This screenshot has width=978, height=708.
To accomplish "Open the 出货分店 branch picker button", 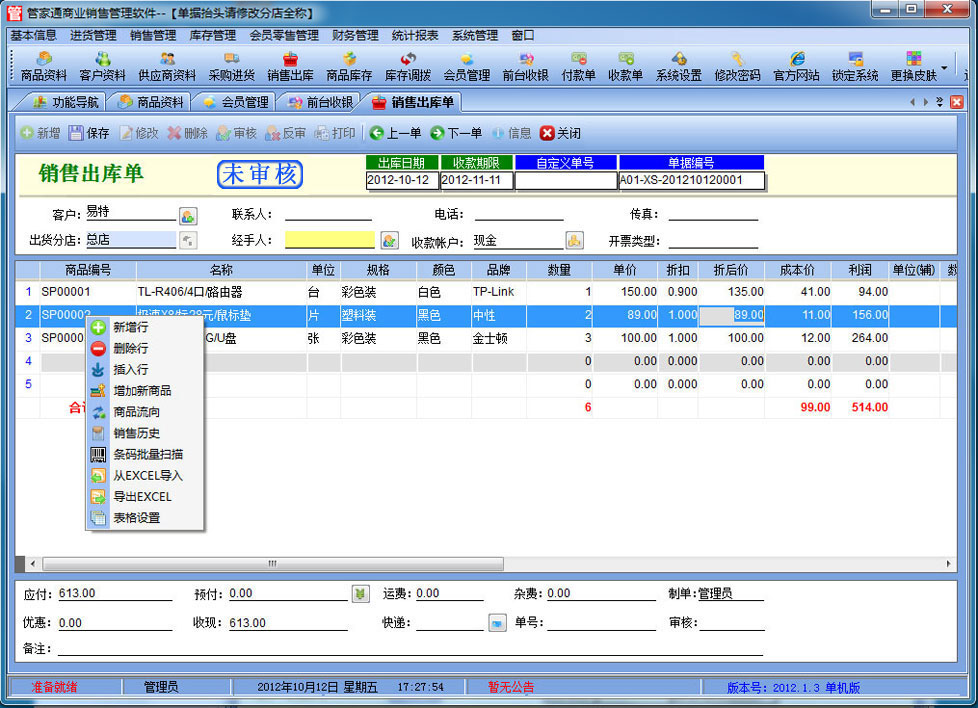I will 188,240.
